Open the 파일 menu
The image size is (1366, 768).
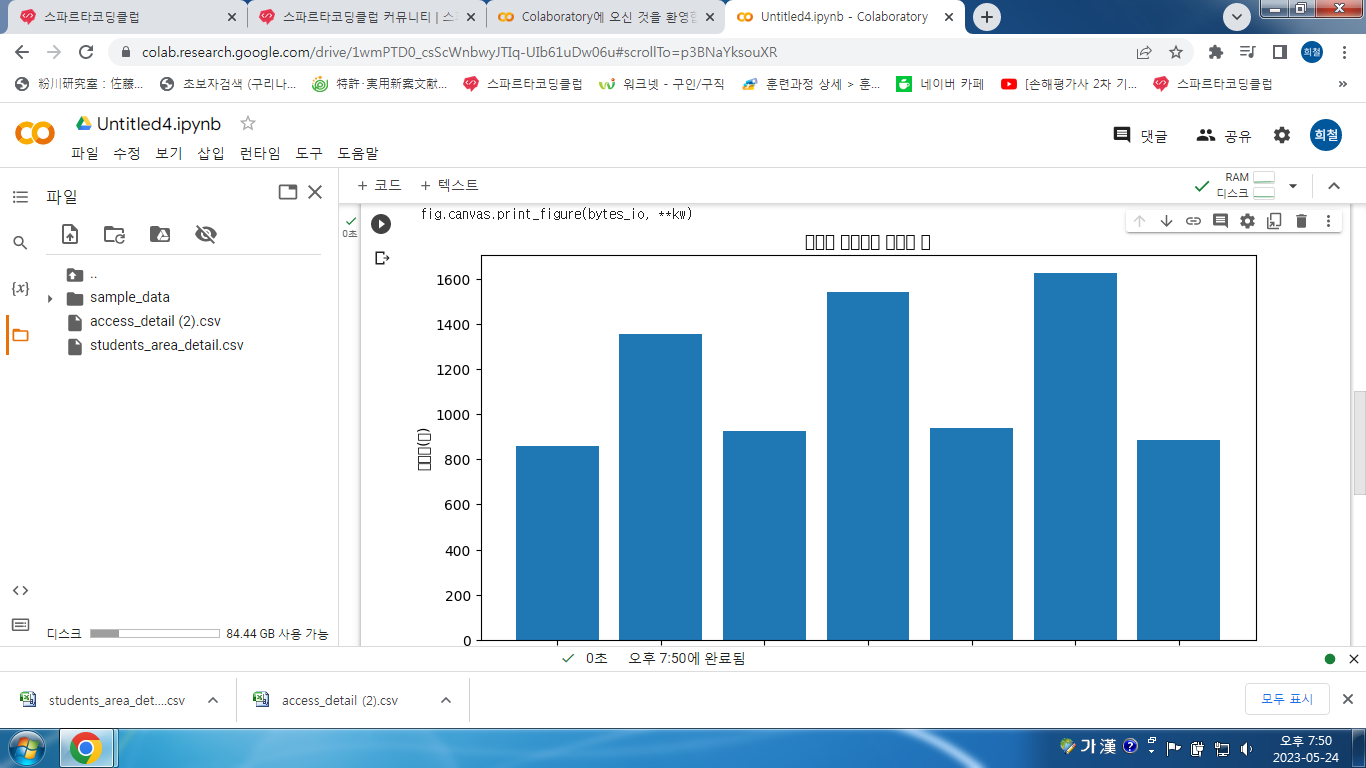[85, 153]
